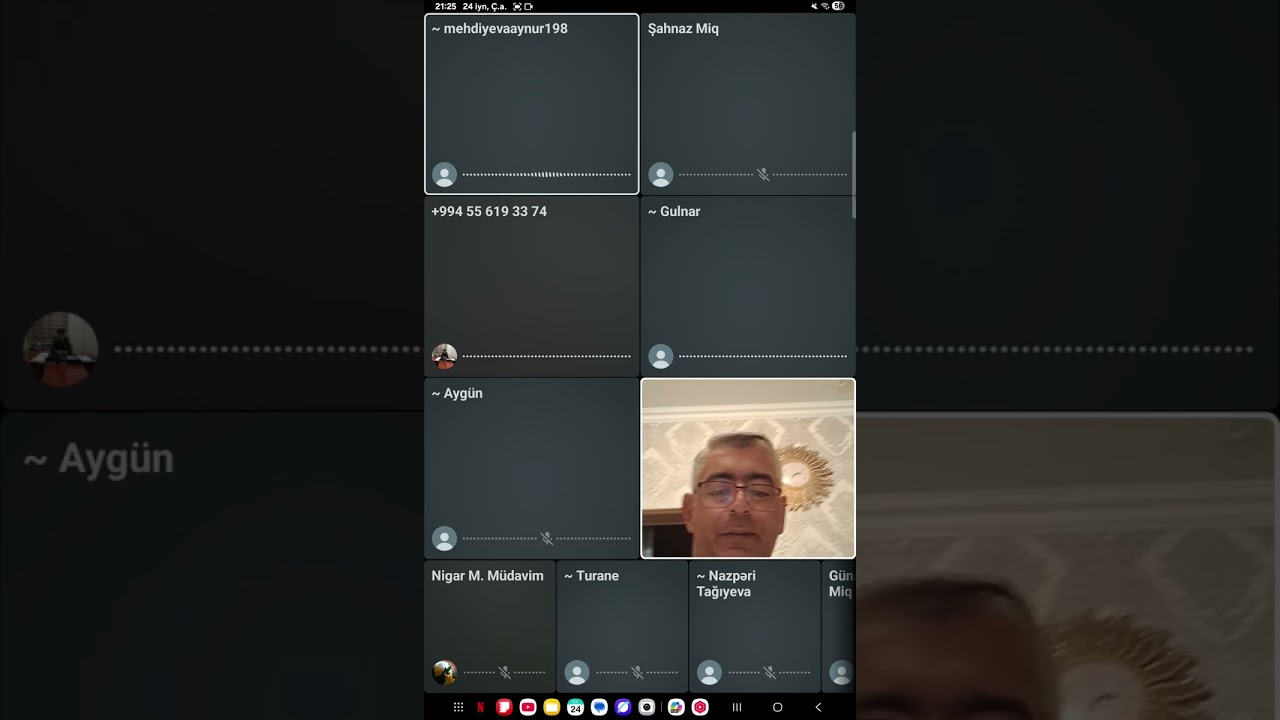Viewport: 1280px width, 720px height.
Task: Open the red screen recorder app
Action: [700, 707]
